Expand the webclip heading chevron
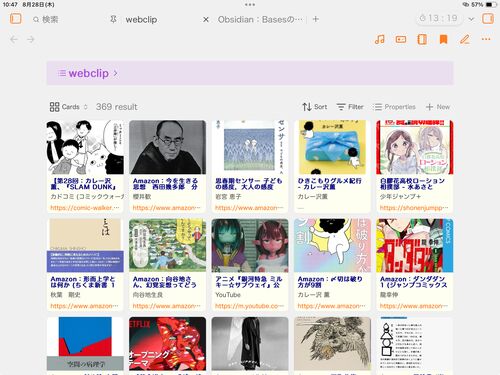 115,73
